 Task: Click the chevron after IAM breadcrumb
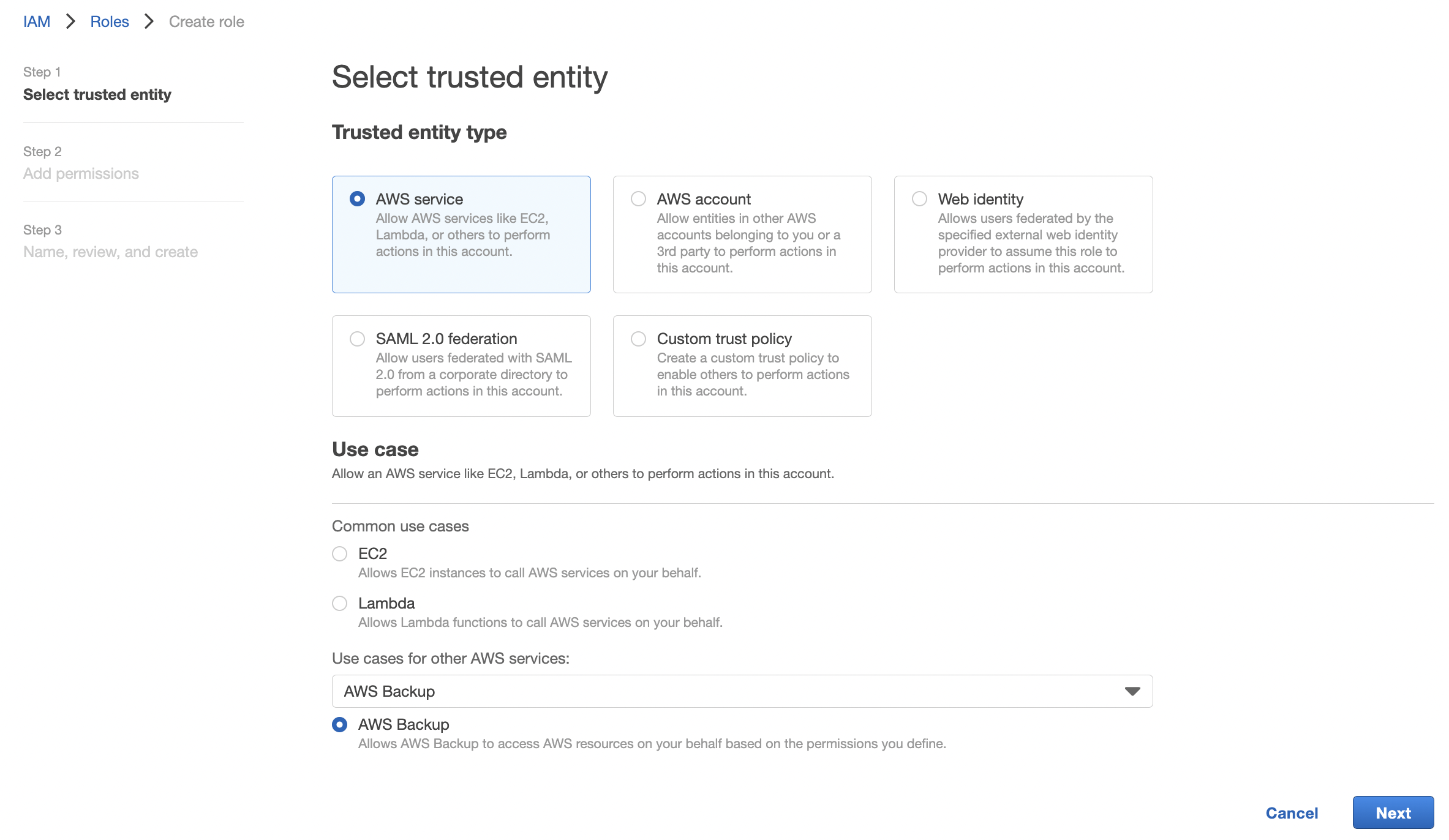coord(70,21)
